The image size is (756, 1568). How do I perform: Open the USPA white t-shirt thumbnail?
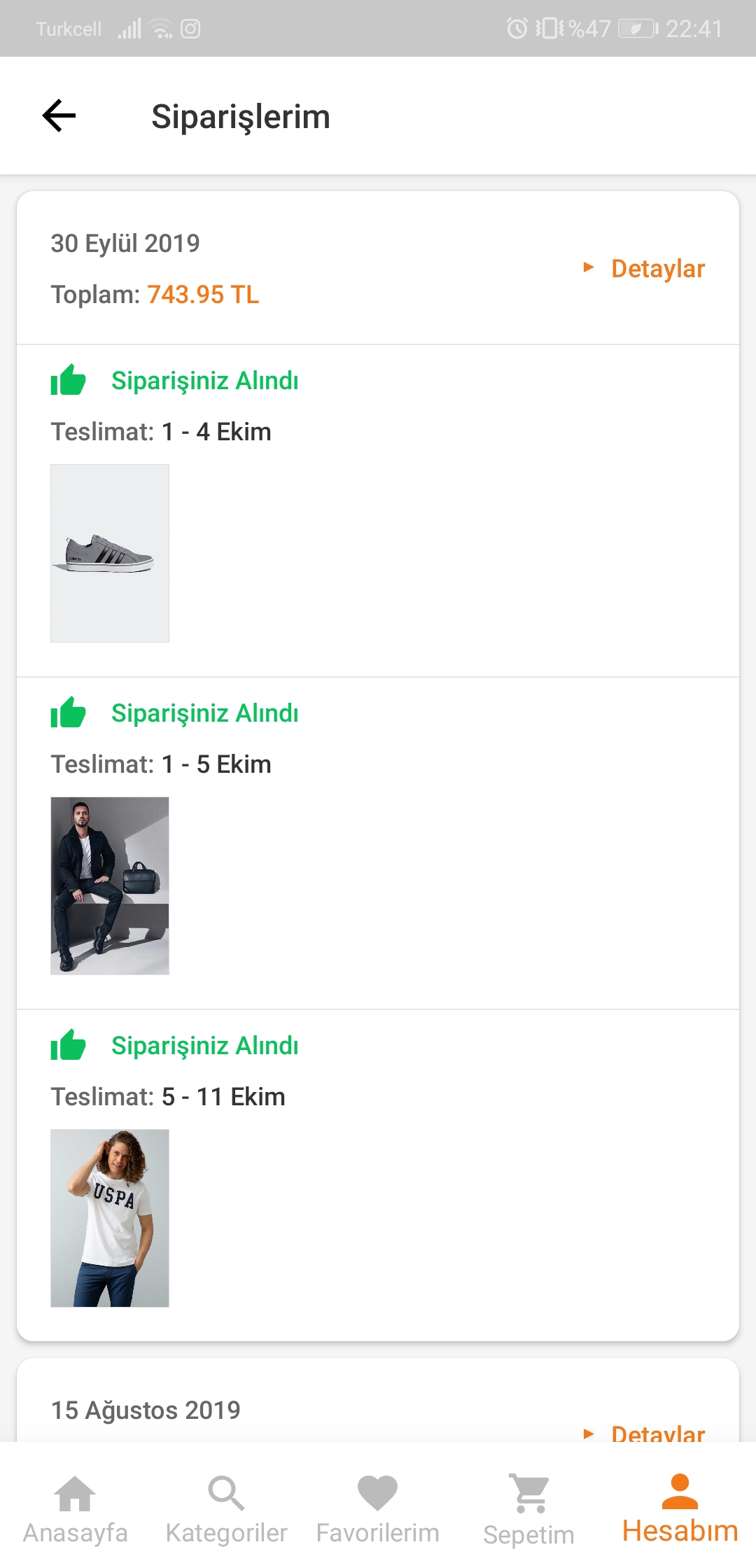coord(110,1218)
